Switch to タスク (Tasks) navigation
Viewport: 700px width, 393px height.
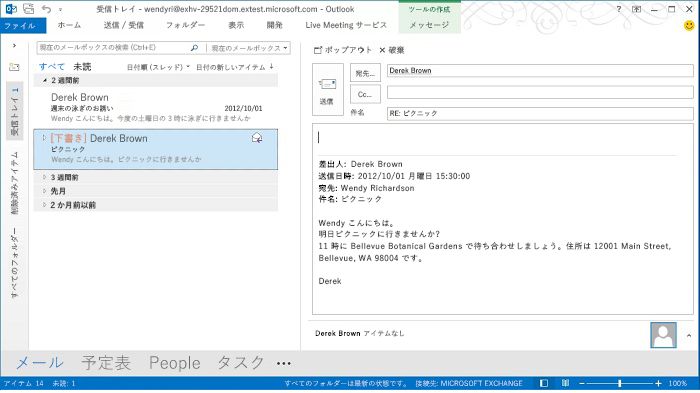[241, 362]
